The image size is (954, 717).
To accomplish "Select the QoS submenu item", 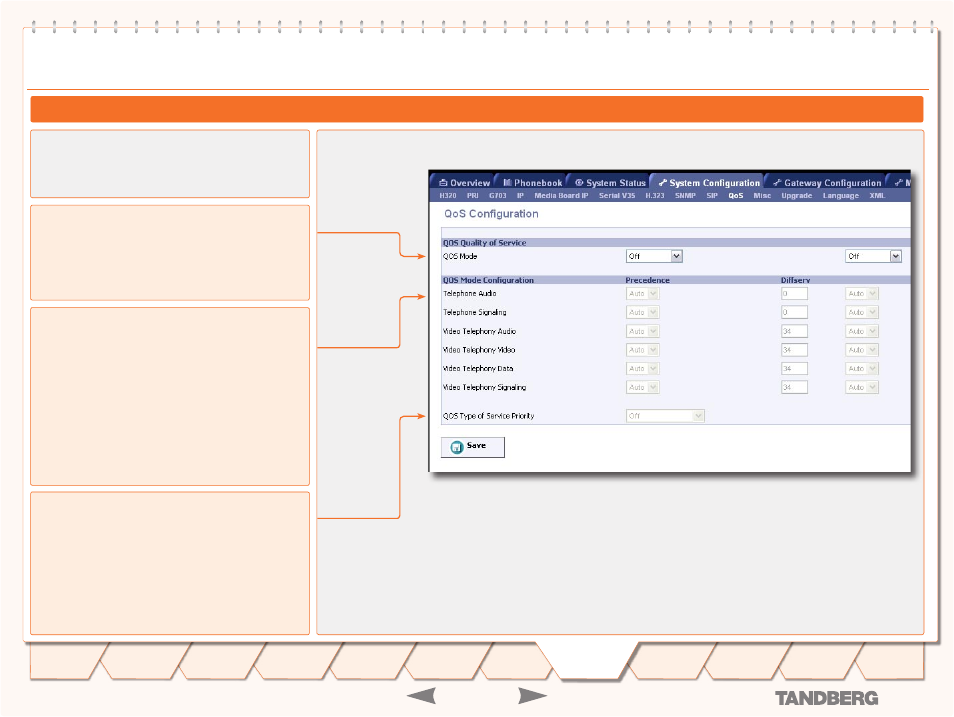I will (x=736, y=195).
